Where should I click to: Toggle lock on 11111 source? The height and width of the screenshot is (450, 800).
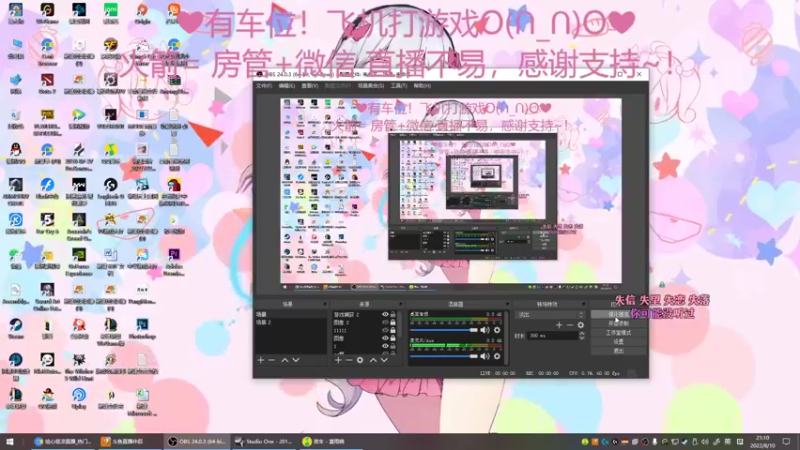click(x=393, y=330)
